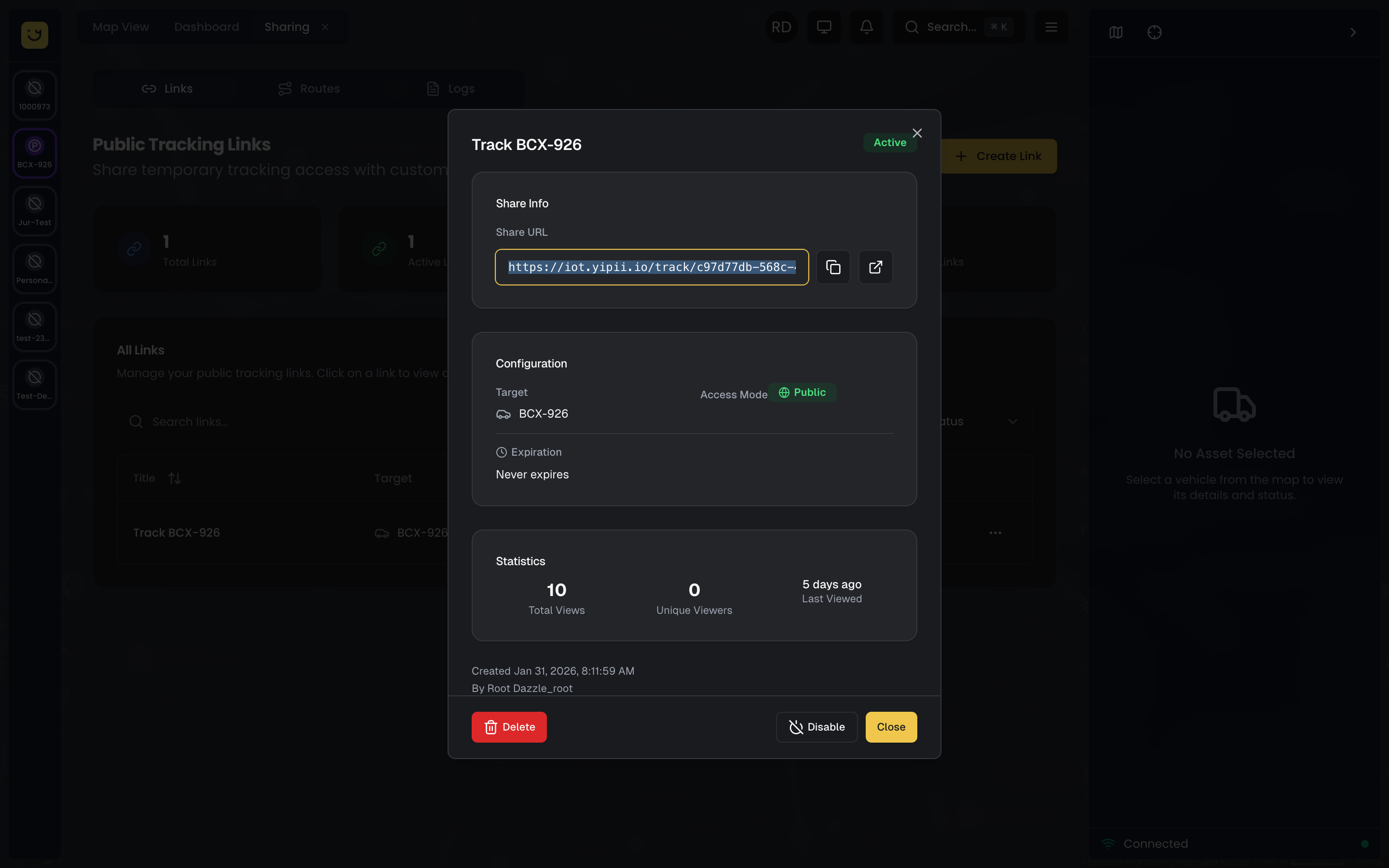Click the Delete button

coord(509,727)
